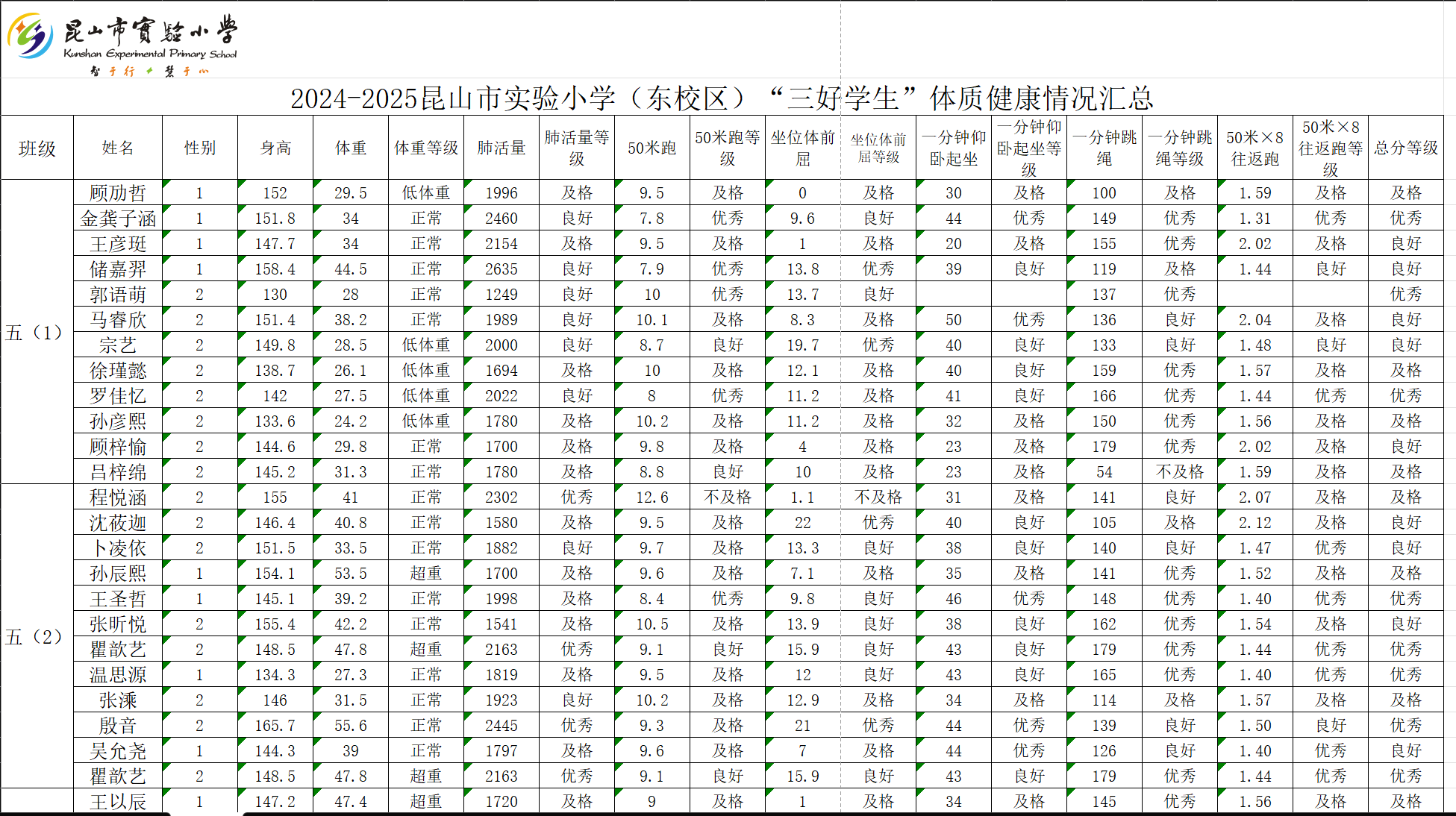The height and width of the screenshot is (816, 1456).
Task: Select the 总分等级 column header
Action: (1406, 148)
